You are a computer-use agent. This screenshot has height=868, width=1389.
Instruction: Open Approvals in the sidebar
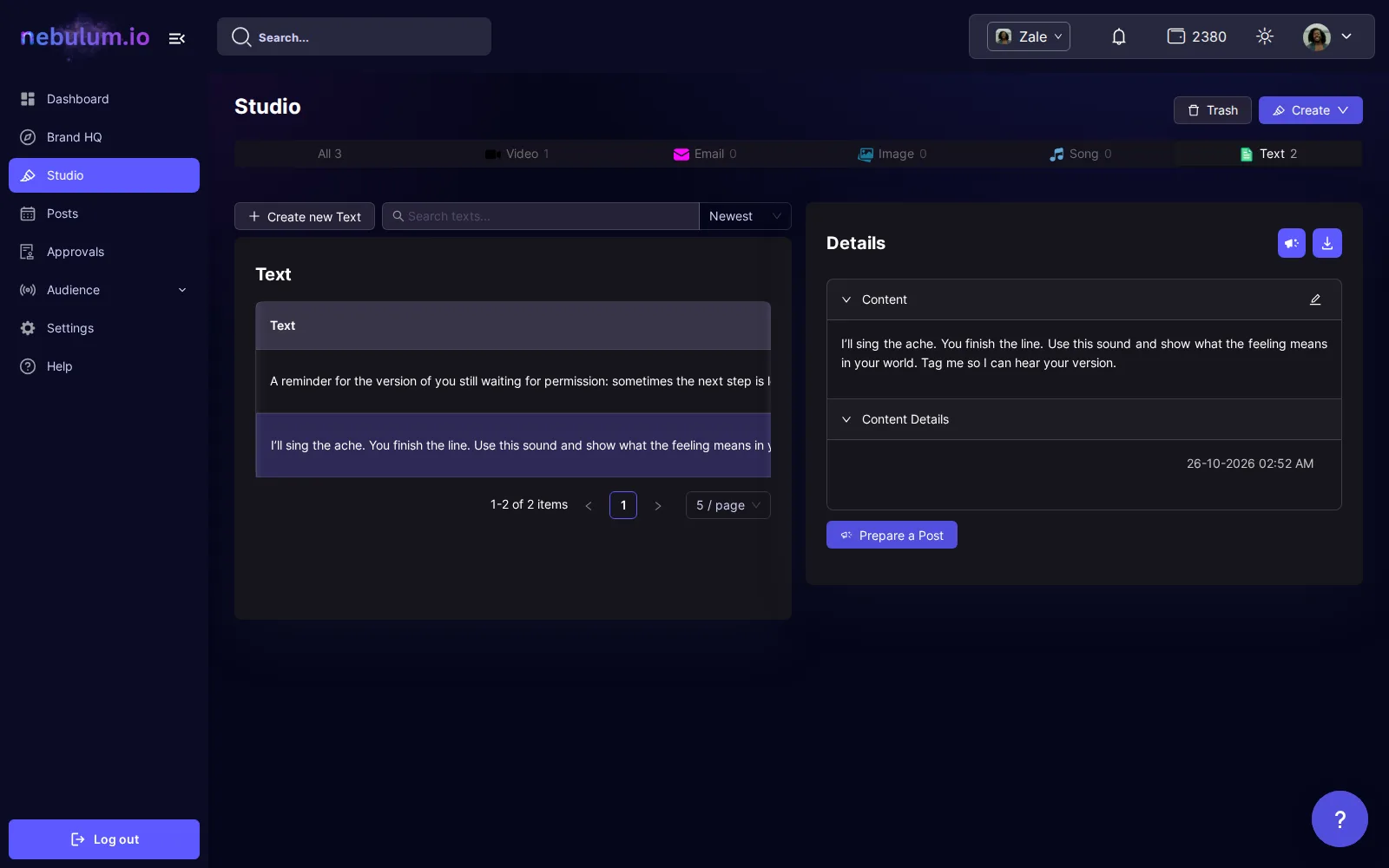pos(104,252)
